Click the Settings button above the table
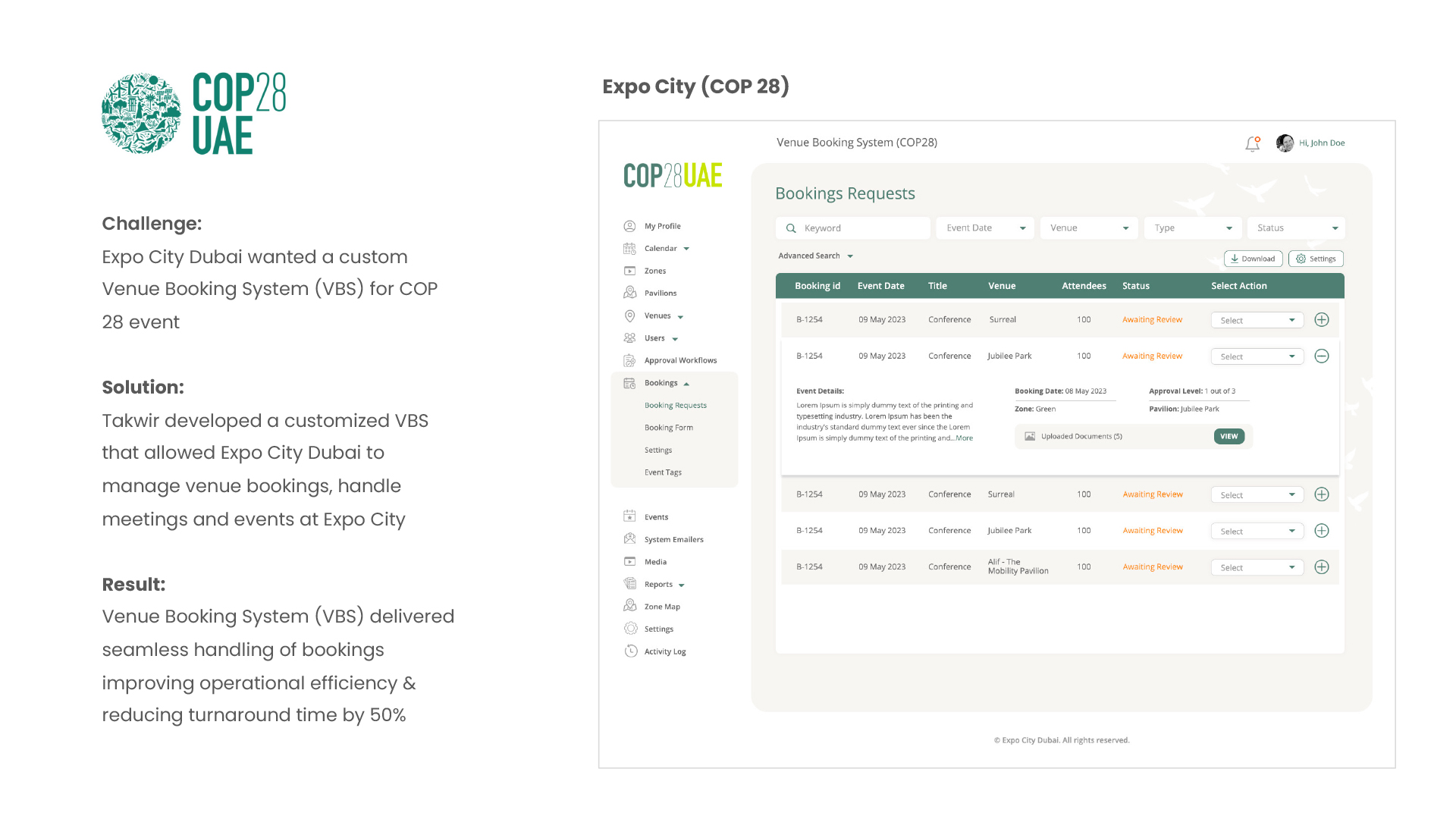 tap(1316, 259)
